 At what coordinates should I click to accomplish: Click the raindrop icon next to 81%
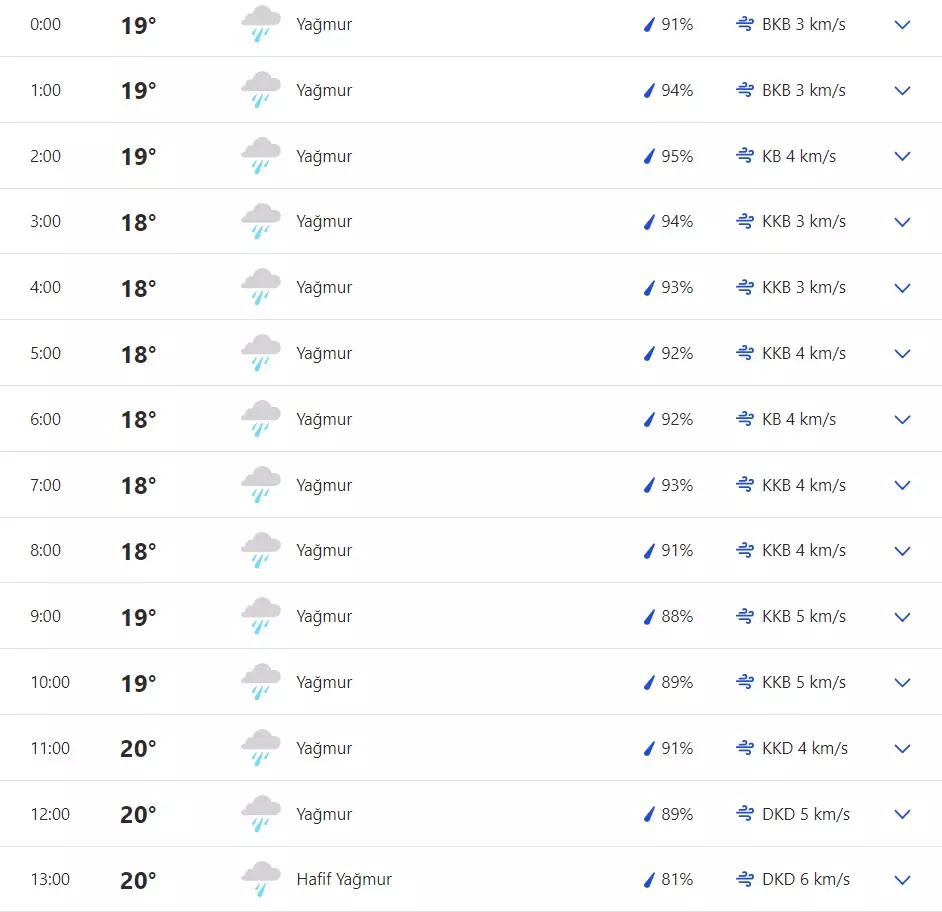[649, 880]
